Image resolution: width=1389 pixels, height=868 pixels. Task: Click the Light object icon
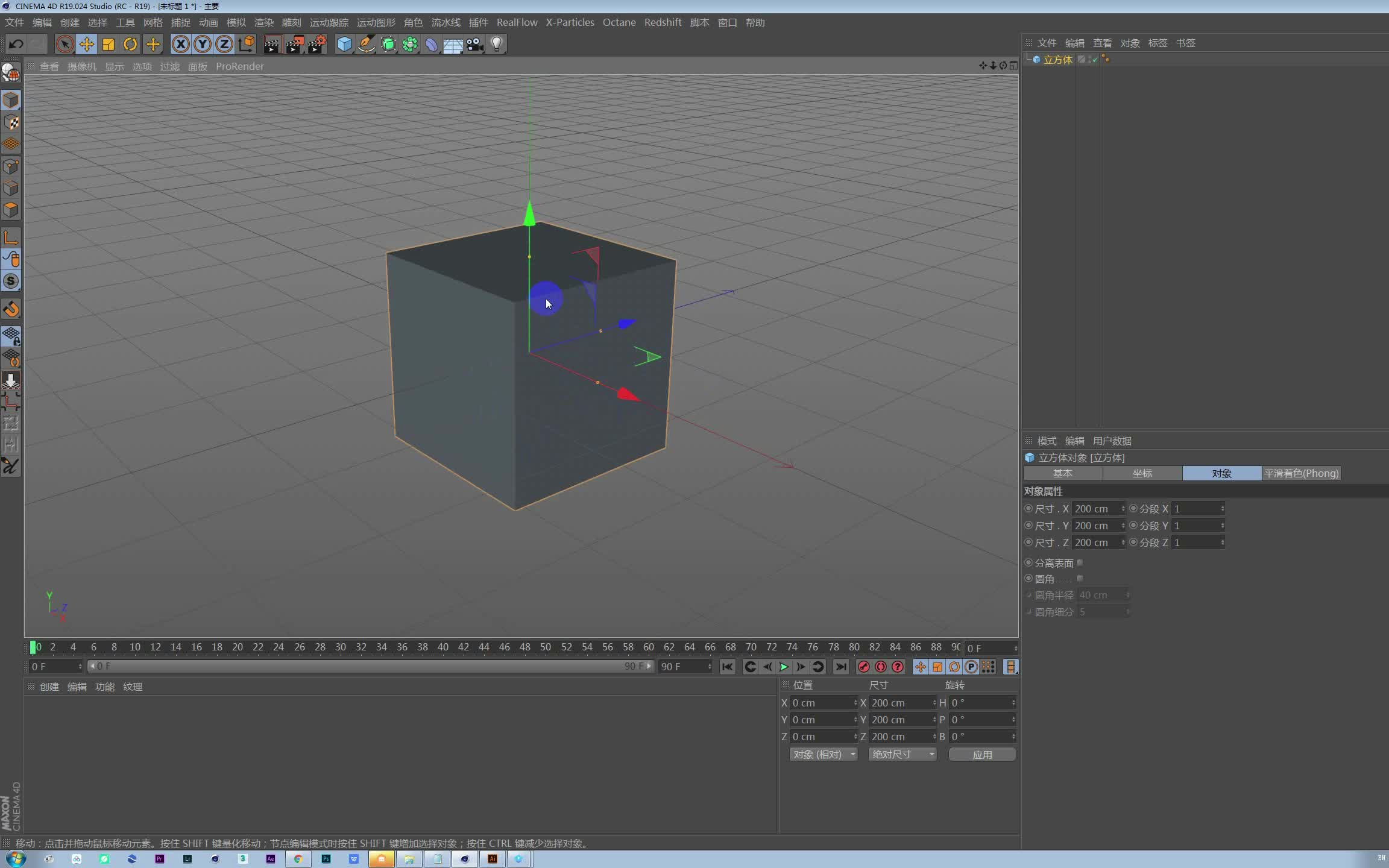(x=496, y=44)
